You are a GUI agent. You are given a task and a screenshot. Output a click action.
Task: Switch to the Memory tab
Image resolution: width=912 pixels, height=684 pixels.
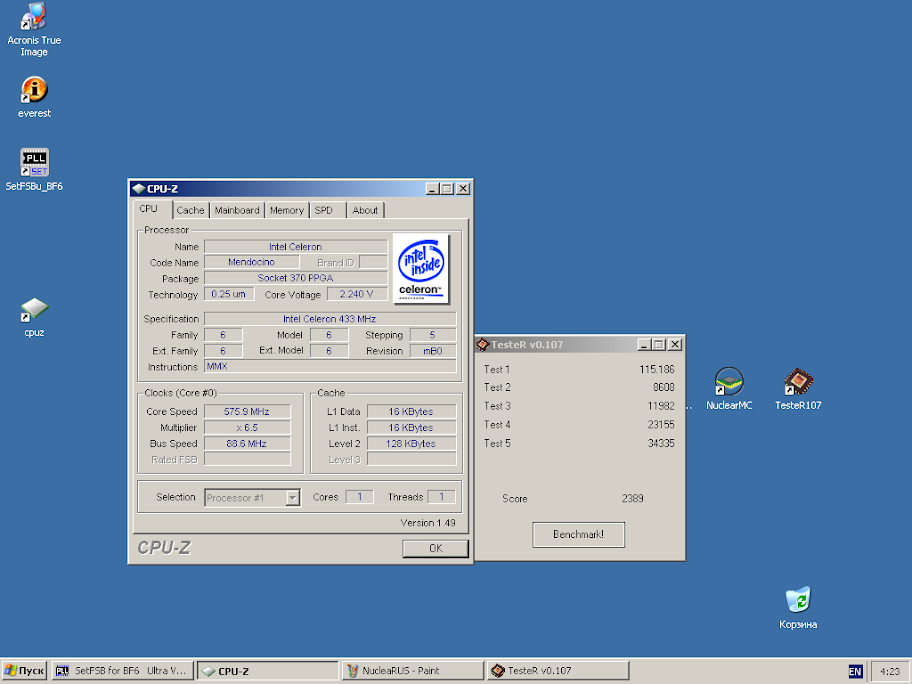click(x=286, y=210)
